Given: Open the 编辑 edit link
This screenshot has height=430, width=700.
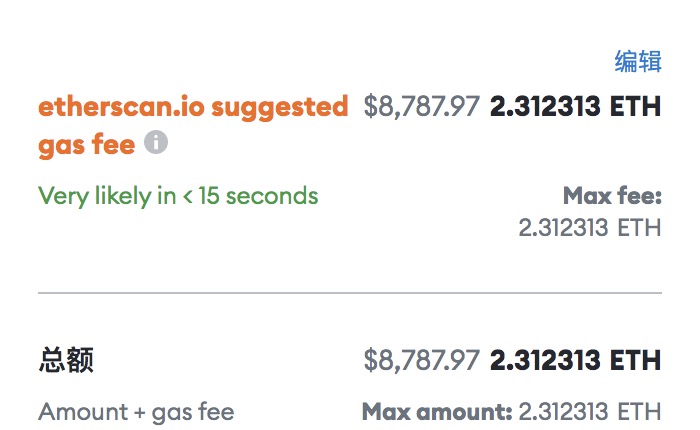Looking at the screenshot, I should coord(638,61).
